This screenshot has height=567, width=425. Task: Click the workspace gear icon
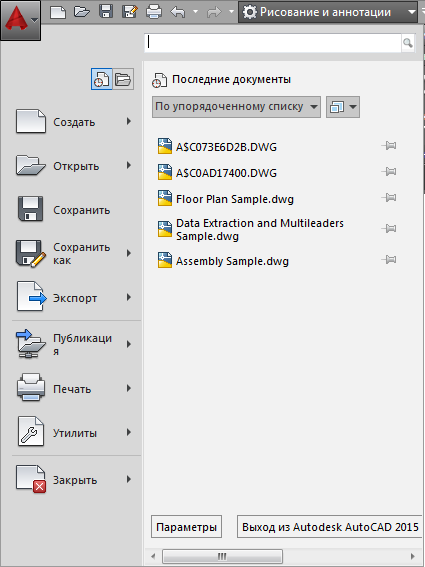249,12
